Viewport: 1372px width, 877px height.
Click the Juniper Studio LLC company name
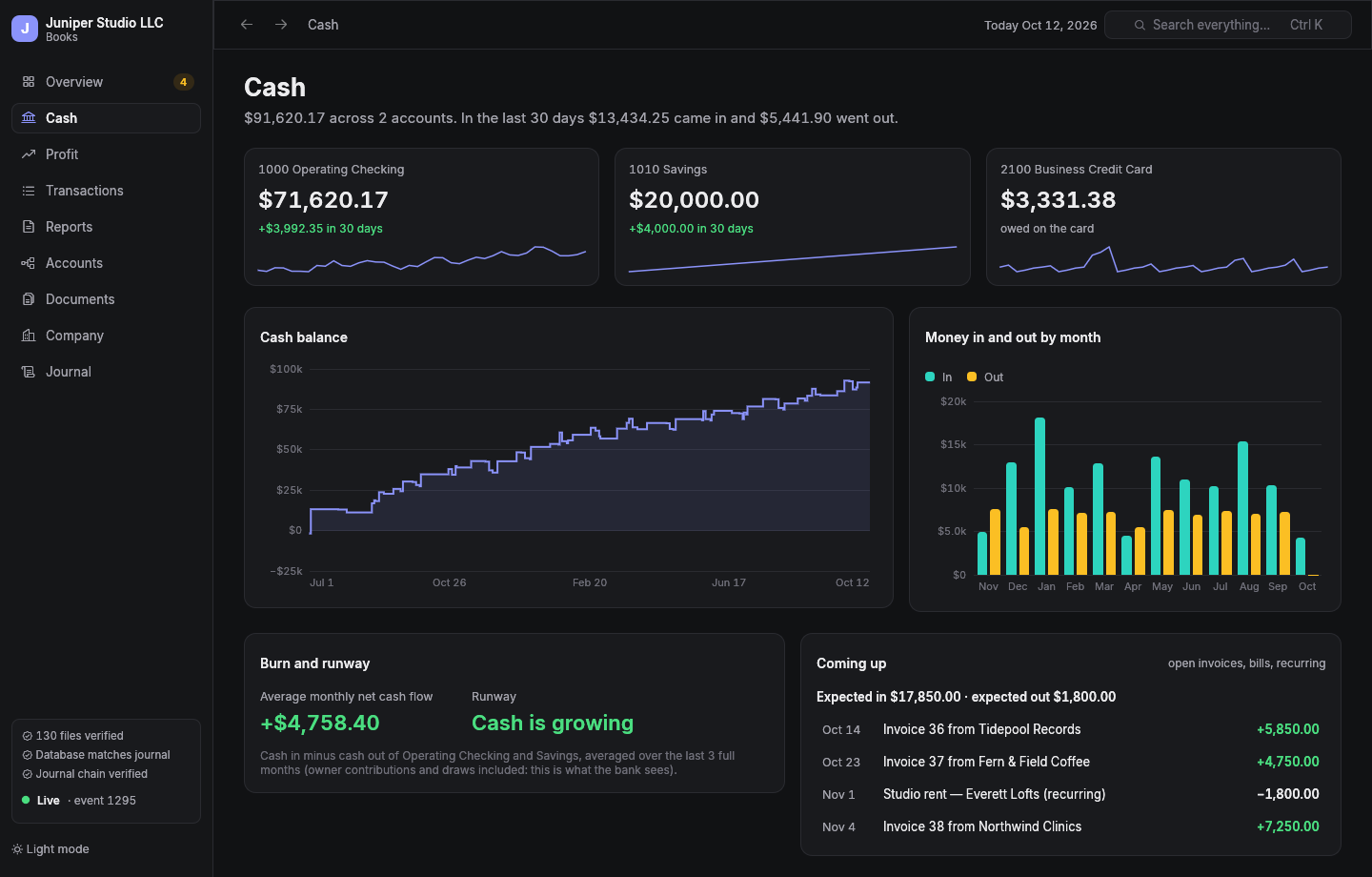[x=105, y=23]
